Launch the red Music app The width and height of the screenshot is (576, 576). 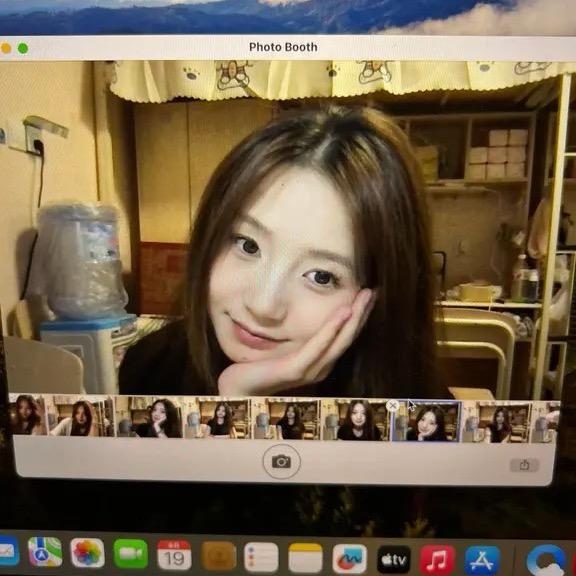(x=437, y=560)
